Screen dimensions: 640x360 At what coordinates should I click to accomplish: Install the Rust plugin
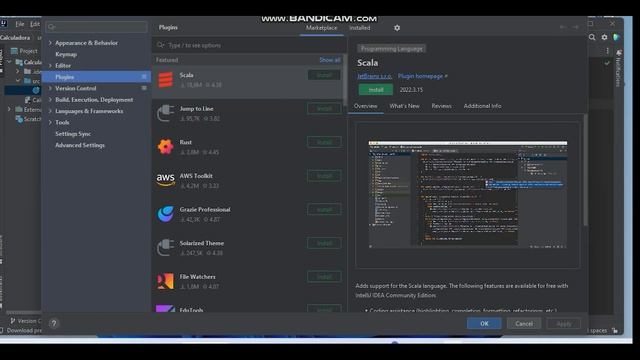[x=324, y=142]
